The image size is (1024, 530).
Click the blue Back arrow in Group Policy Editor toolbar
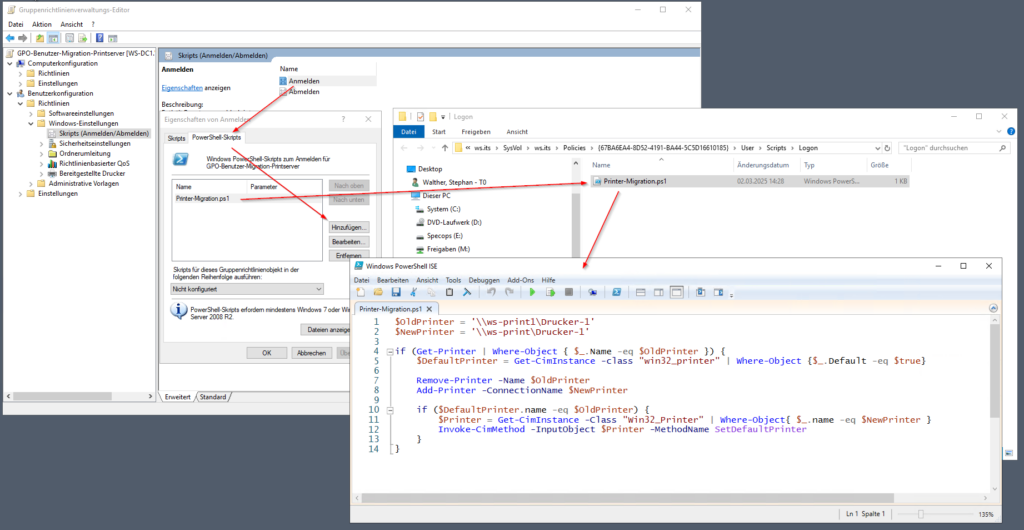pyautogui.click(x=10, y=38)
